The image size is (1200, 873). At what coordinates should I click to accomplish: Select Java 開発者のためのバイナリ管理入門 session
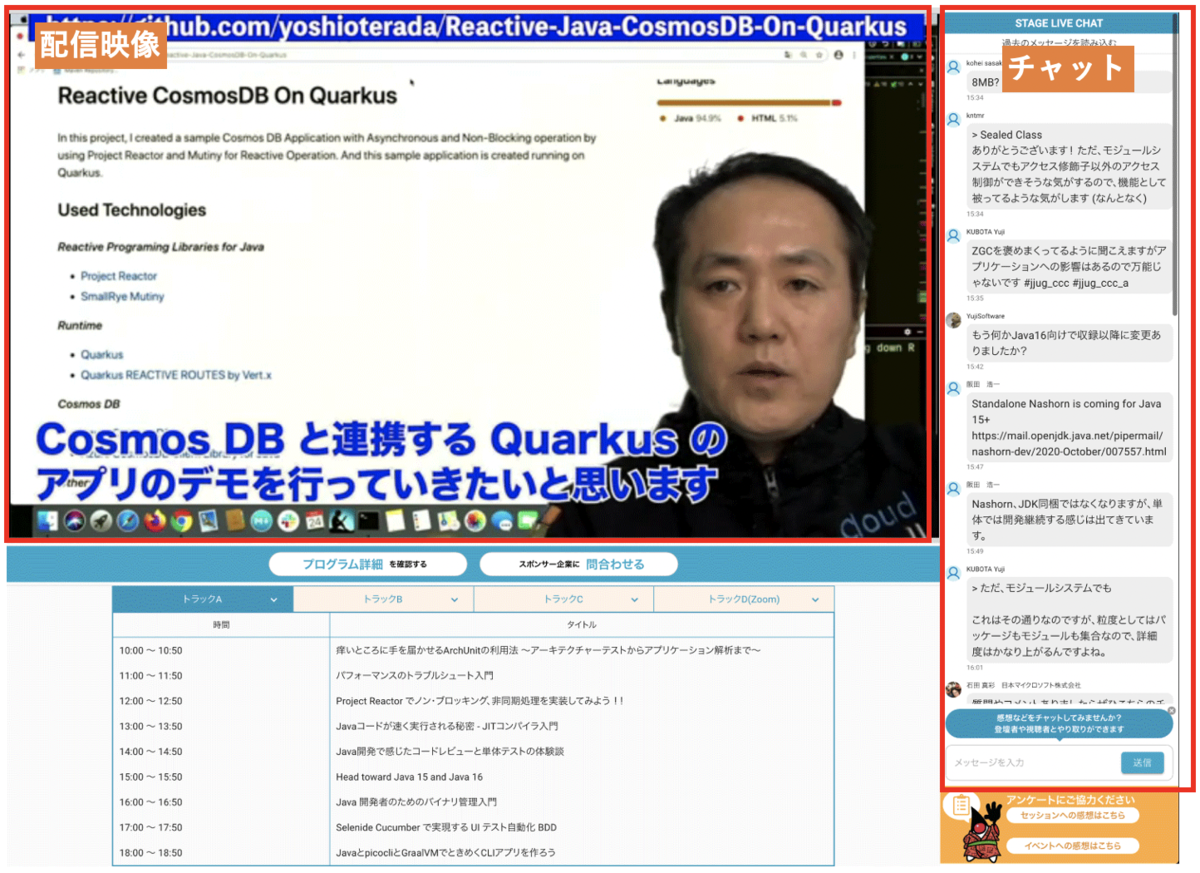(x=416, y=802)
